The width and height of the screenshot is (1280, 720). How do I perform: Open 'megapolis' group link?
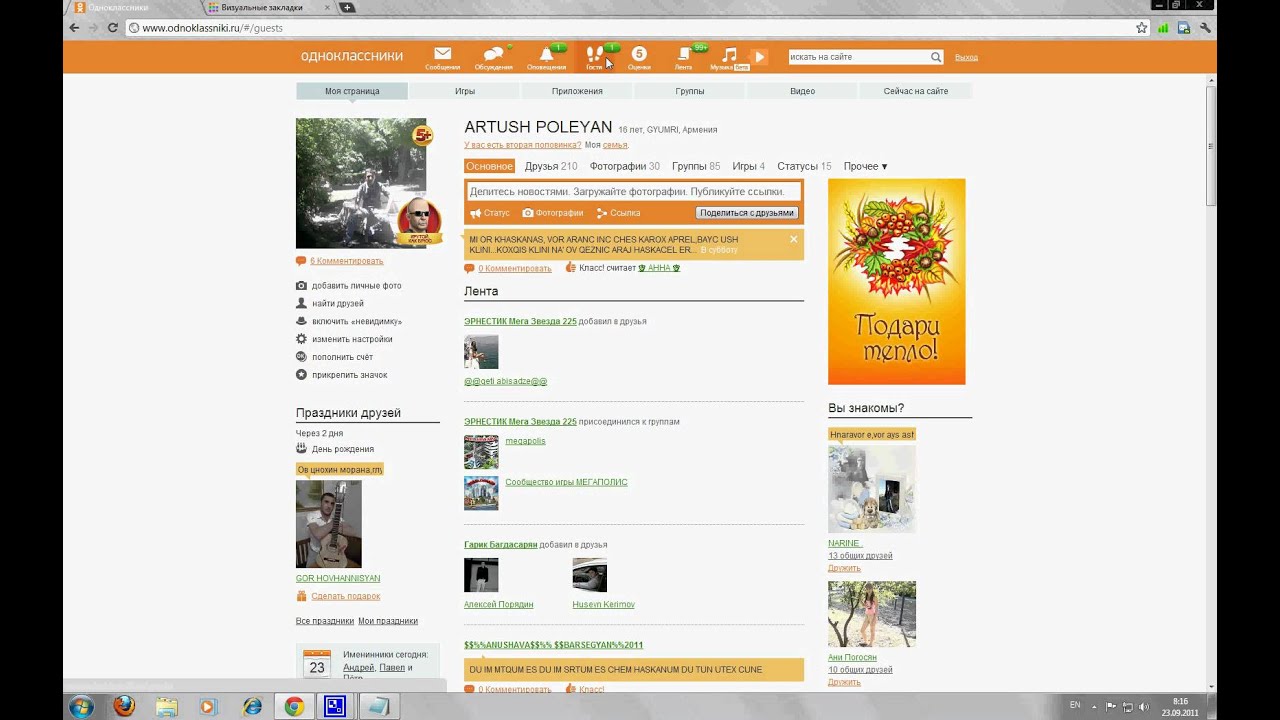click(x=525, y=441)
